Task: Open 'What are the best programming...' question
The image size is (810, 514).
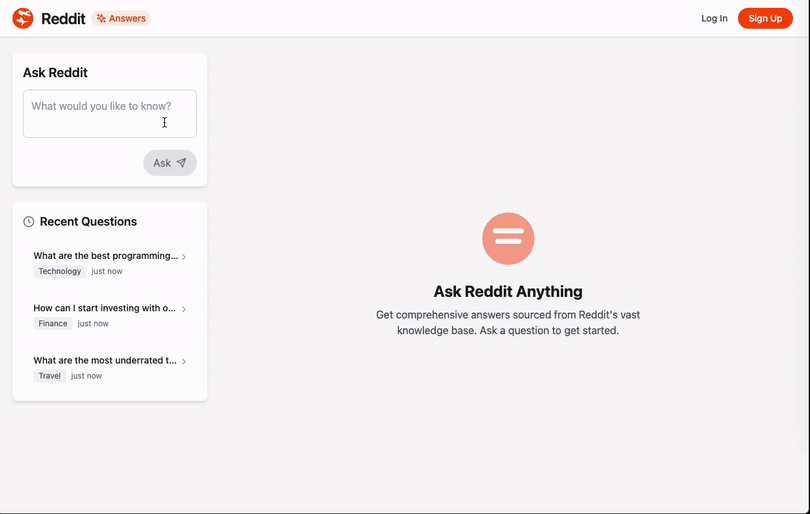Action: tap(105, 256)
